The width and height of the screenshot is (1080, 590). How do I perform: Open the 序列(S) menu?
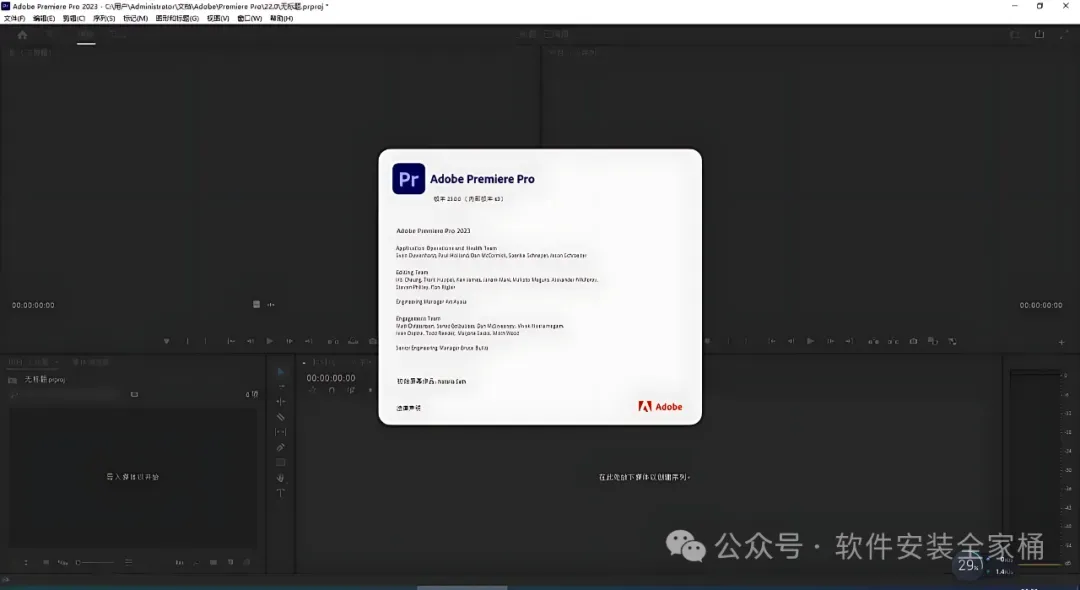click(x=104, y=19)
